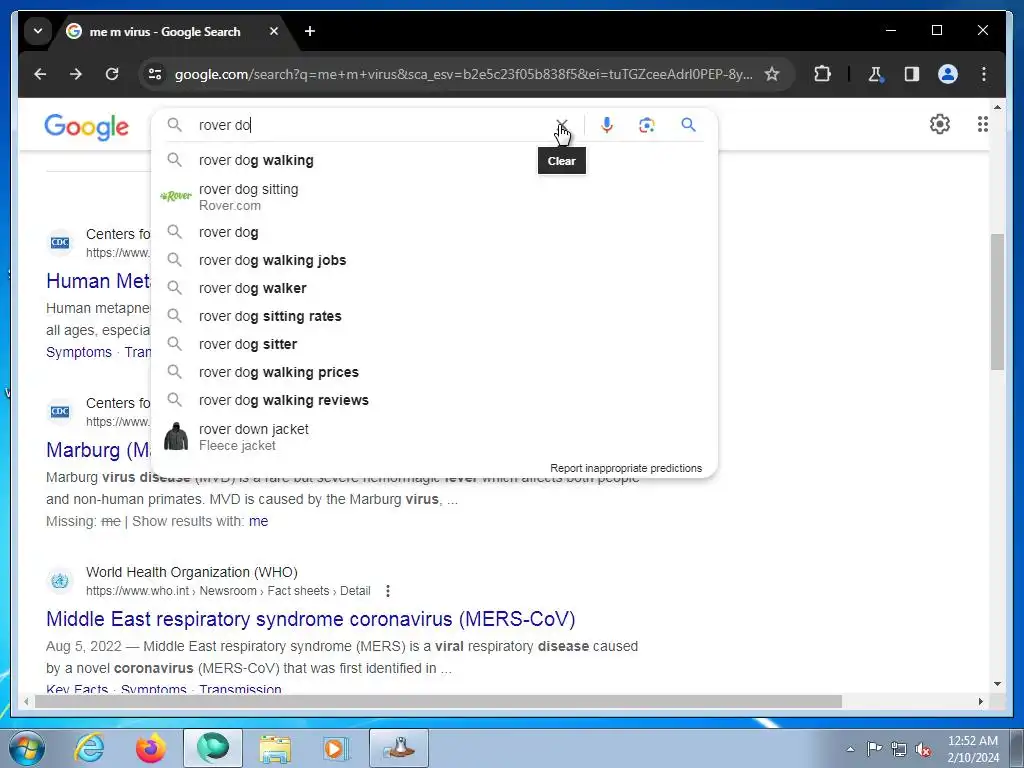The width and height of the screenshot is (1024, 768).
Task: Open the taskbar clock and date
Action: 973,749
